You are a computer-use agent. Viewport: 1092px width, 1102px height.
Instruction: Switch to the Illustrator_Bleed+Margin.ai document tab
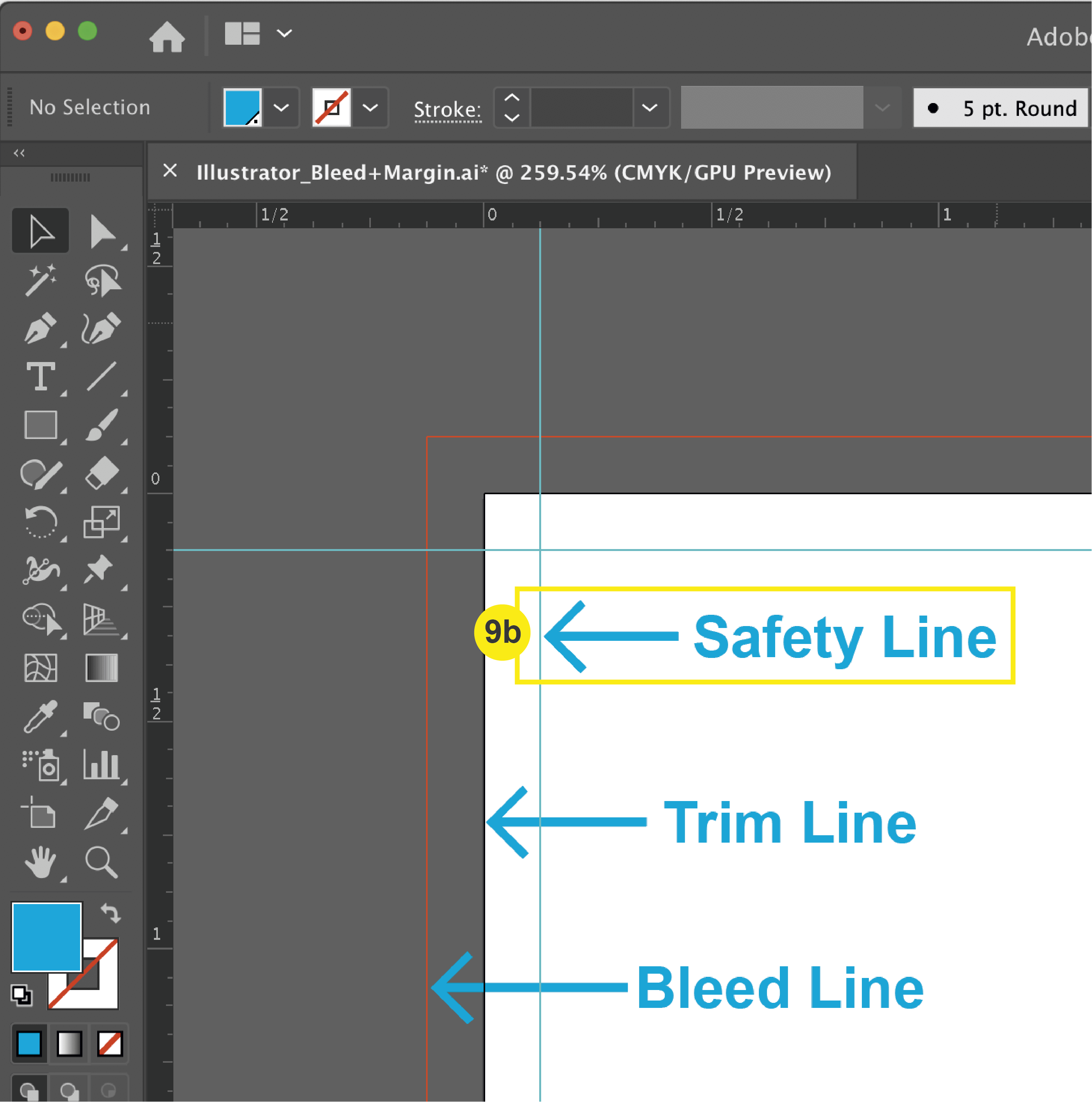[x=502, y=172]
